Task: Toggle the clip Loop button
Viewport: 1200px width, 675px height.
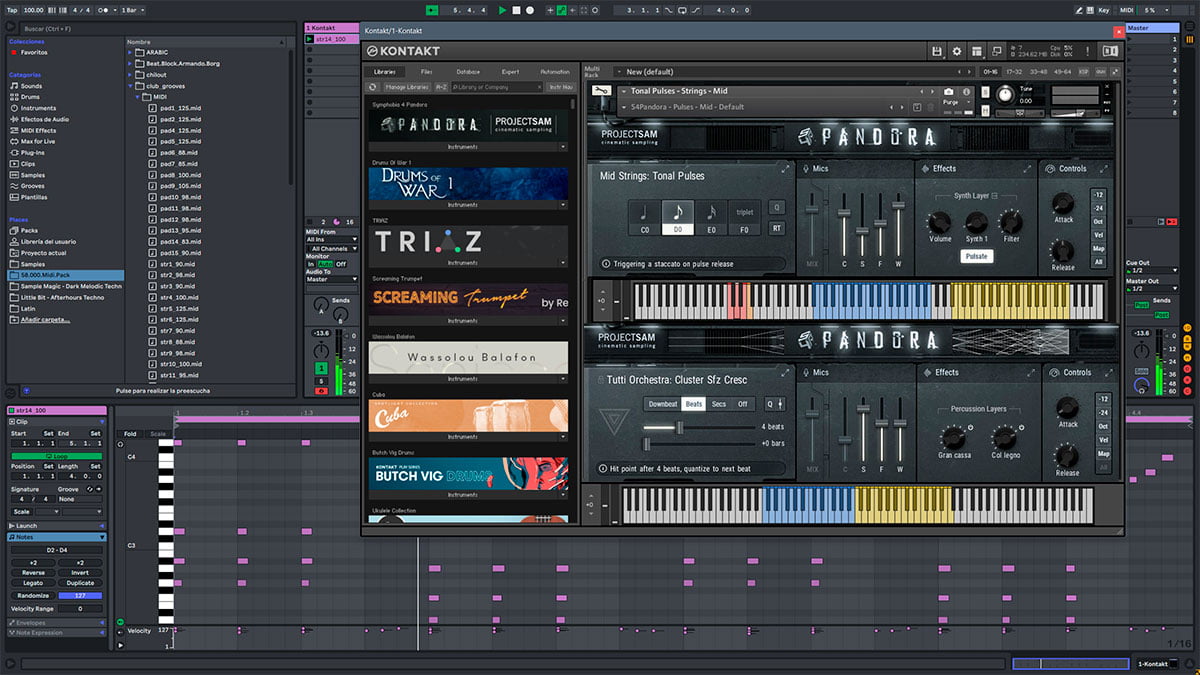Action: point(56,456)
